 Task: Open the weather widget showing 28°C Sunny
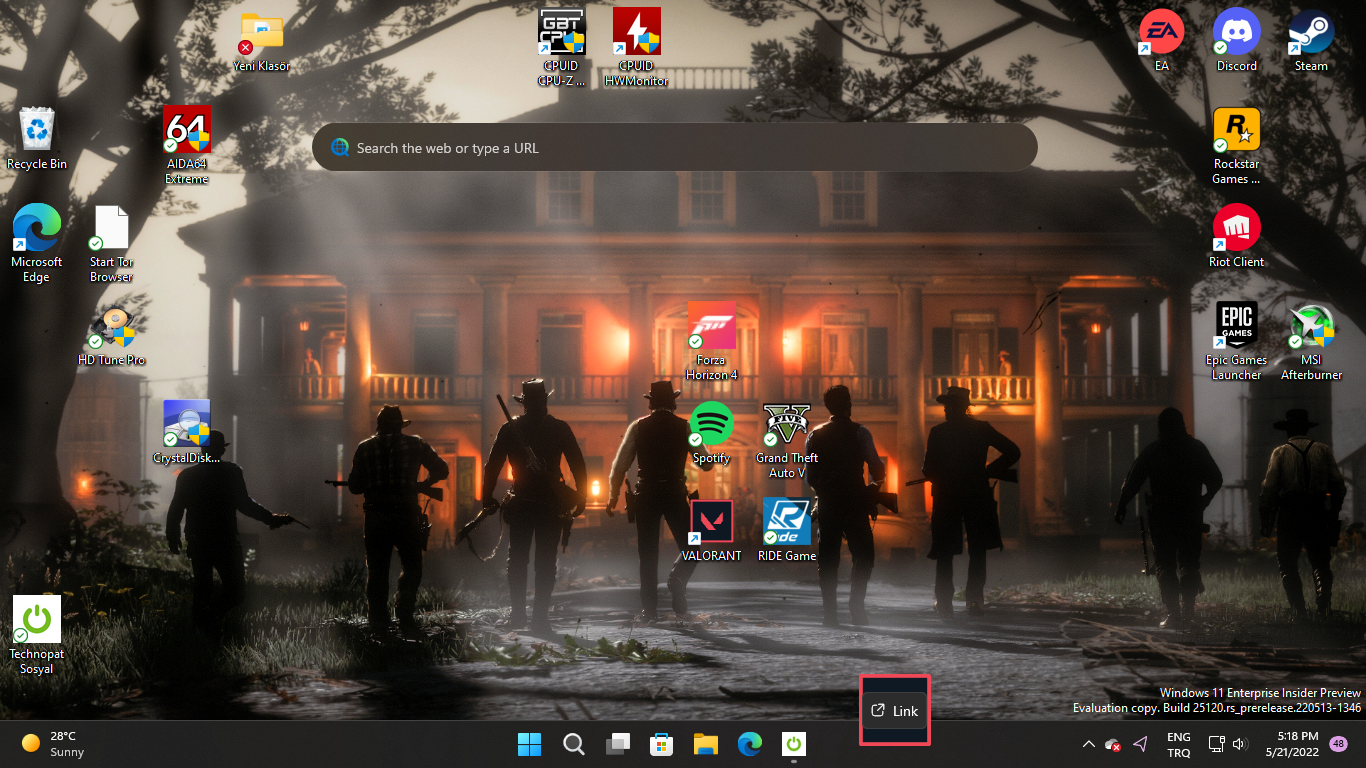click(x=54, y=744)
